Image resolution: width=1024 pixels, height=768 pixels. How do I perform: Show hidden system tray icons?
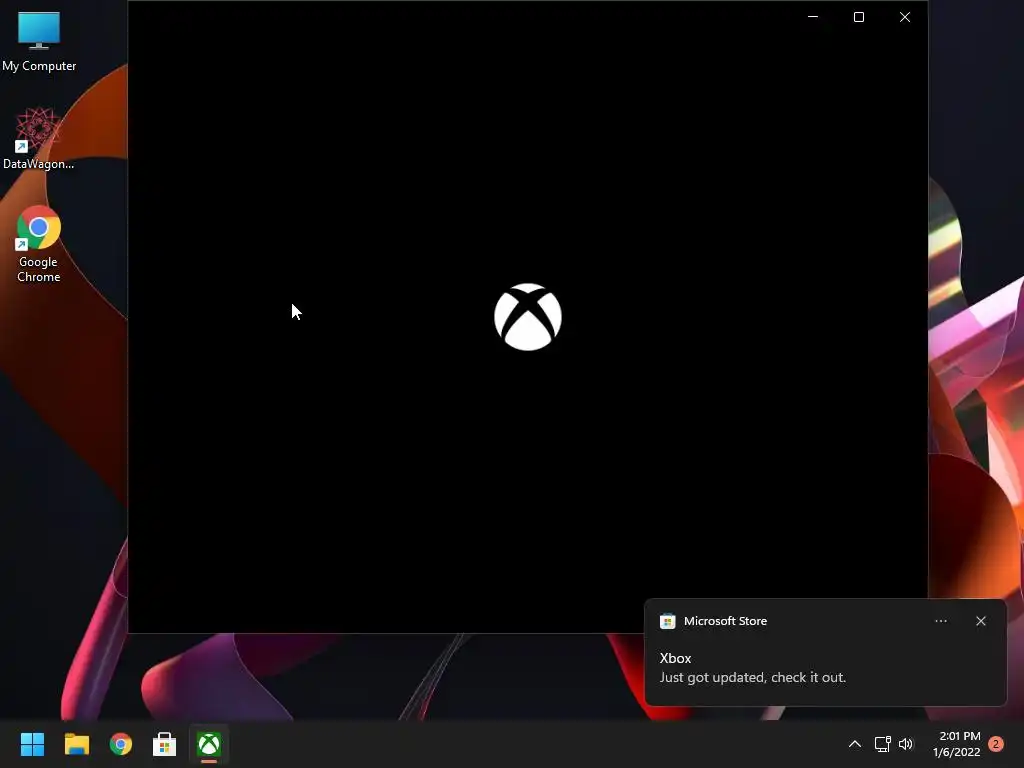pyautogui.click(x=854, y=744)
